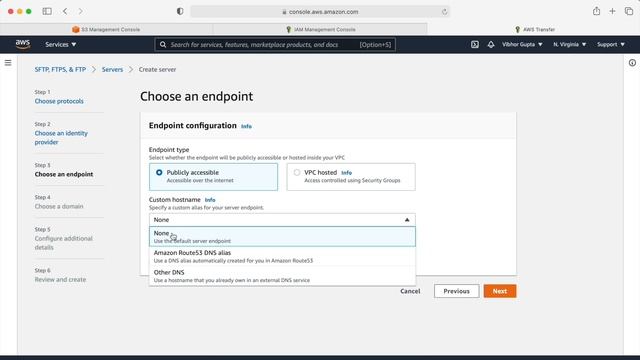
Task: Toggle the hamburger side navigation menu
Action: pyautogui.click(x=8, y=63)
